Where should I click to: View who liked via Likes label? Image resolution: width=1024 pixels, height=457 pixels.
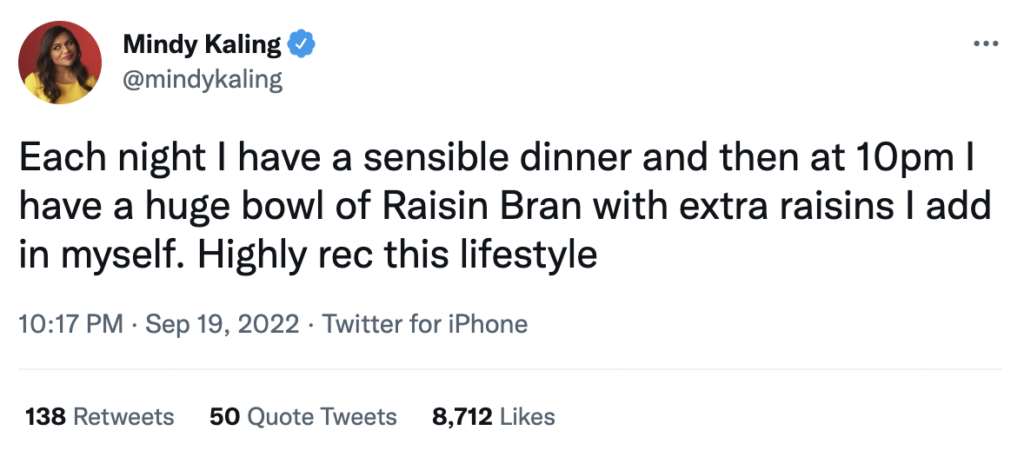coord(526,416)
